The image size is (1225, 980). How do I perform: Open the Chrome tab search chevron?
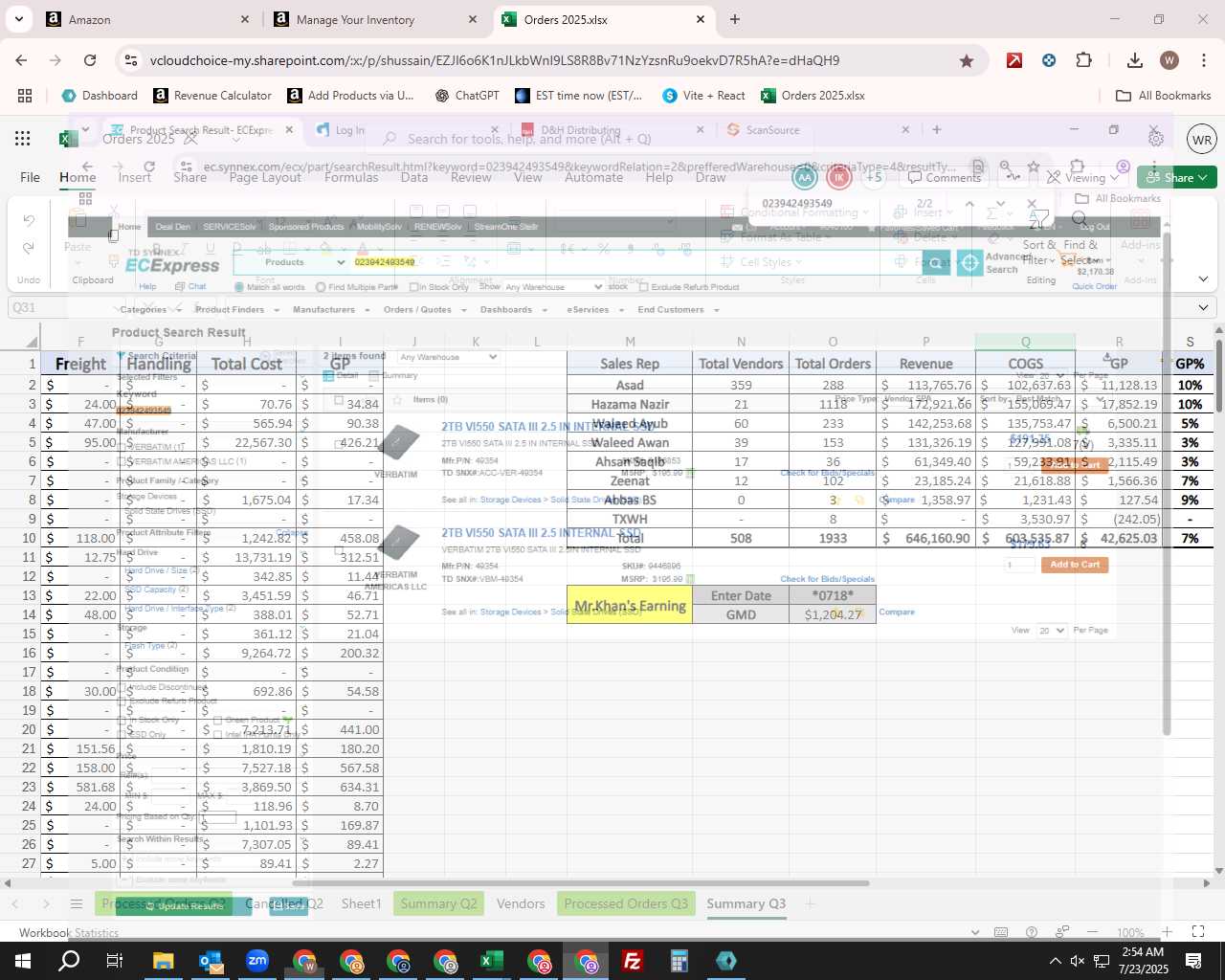pos(19,19)
